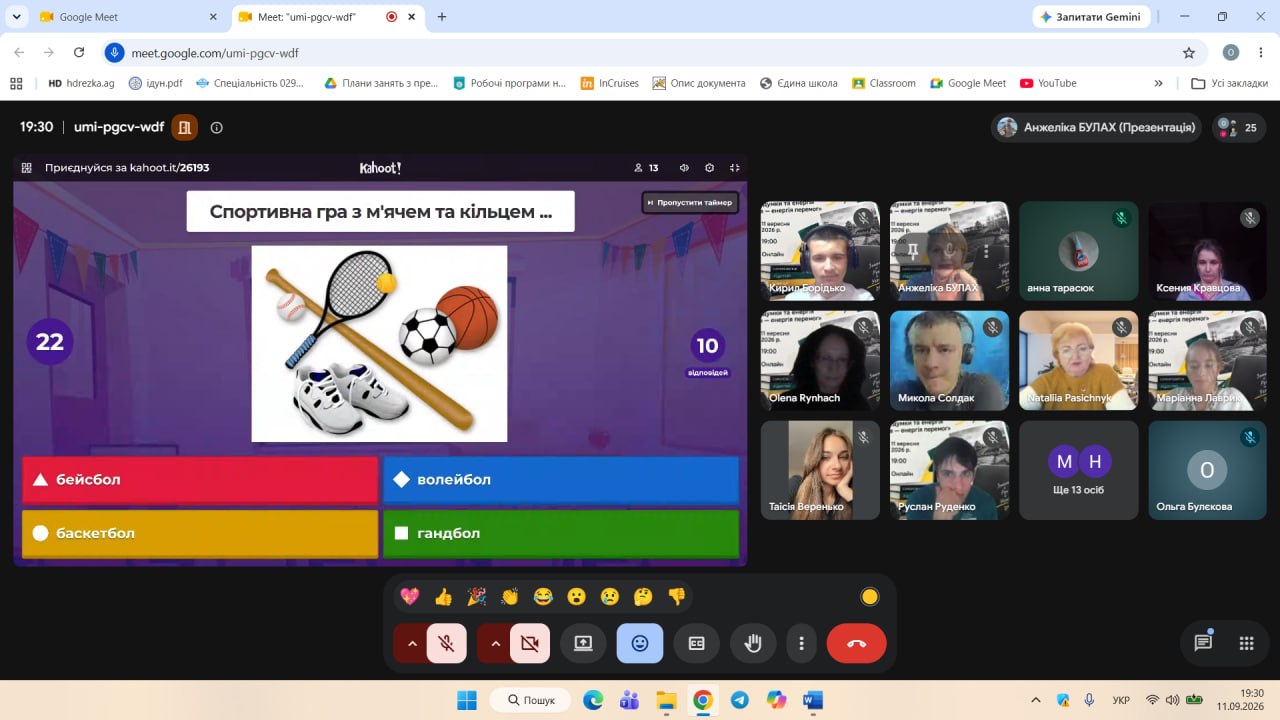Open the activities grid icon
This screenshot has width=1280, height=720.
coord(1246,643)
